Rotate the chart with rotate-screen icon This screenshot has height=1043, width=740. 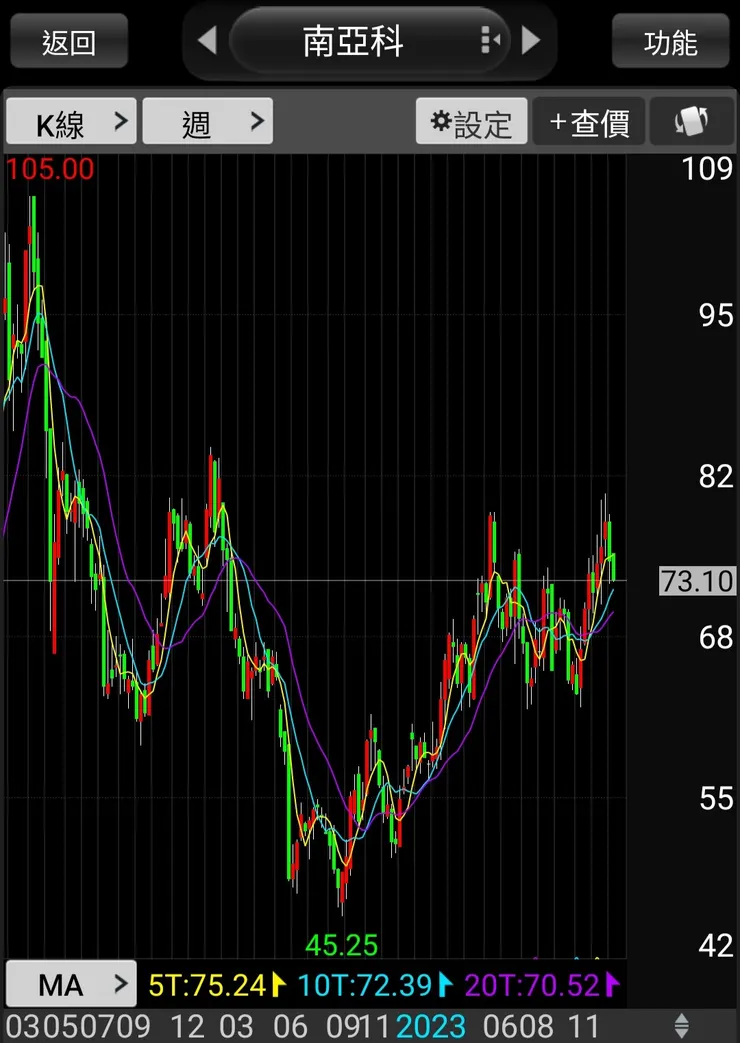[x=691, y=121]
